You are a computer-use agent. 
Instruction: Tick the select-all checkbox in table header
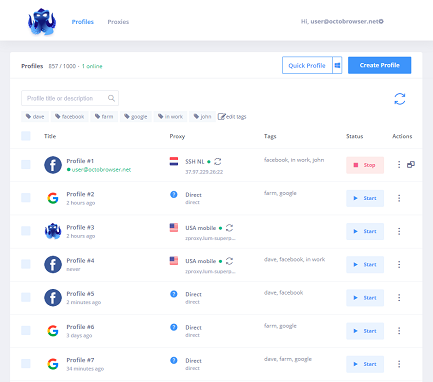point(26,136)
